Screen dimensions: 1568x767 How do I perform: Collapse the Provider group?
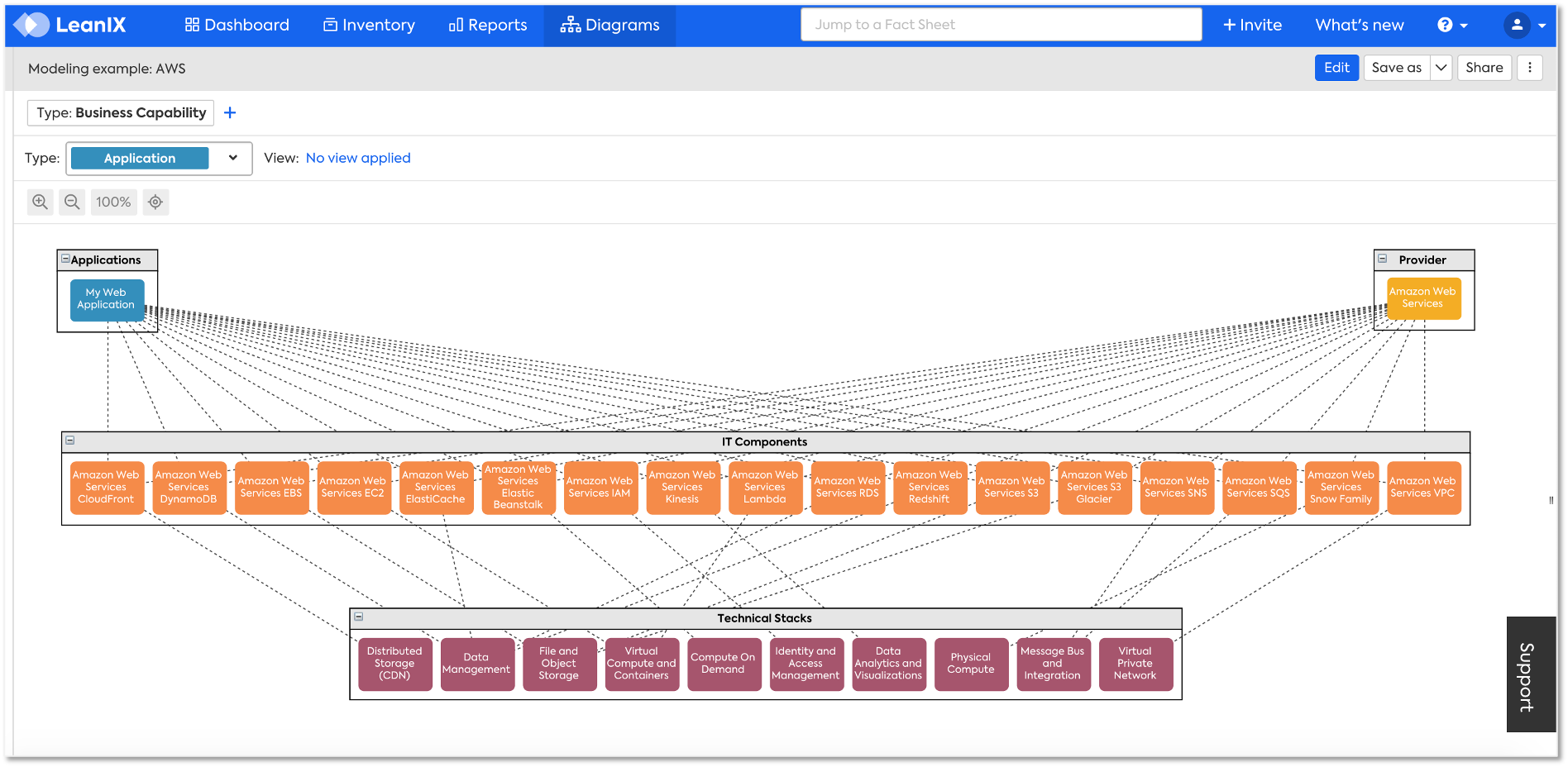tap(1382, 259)
